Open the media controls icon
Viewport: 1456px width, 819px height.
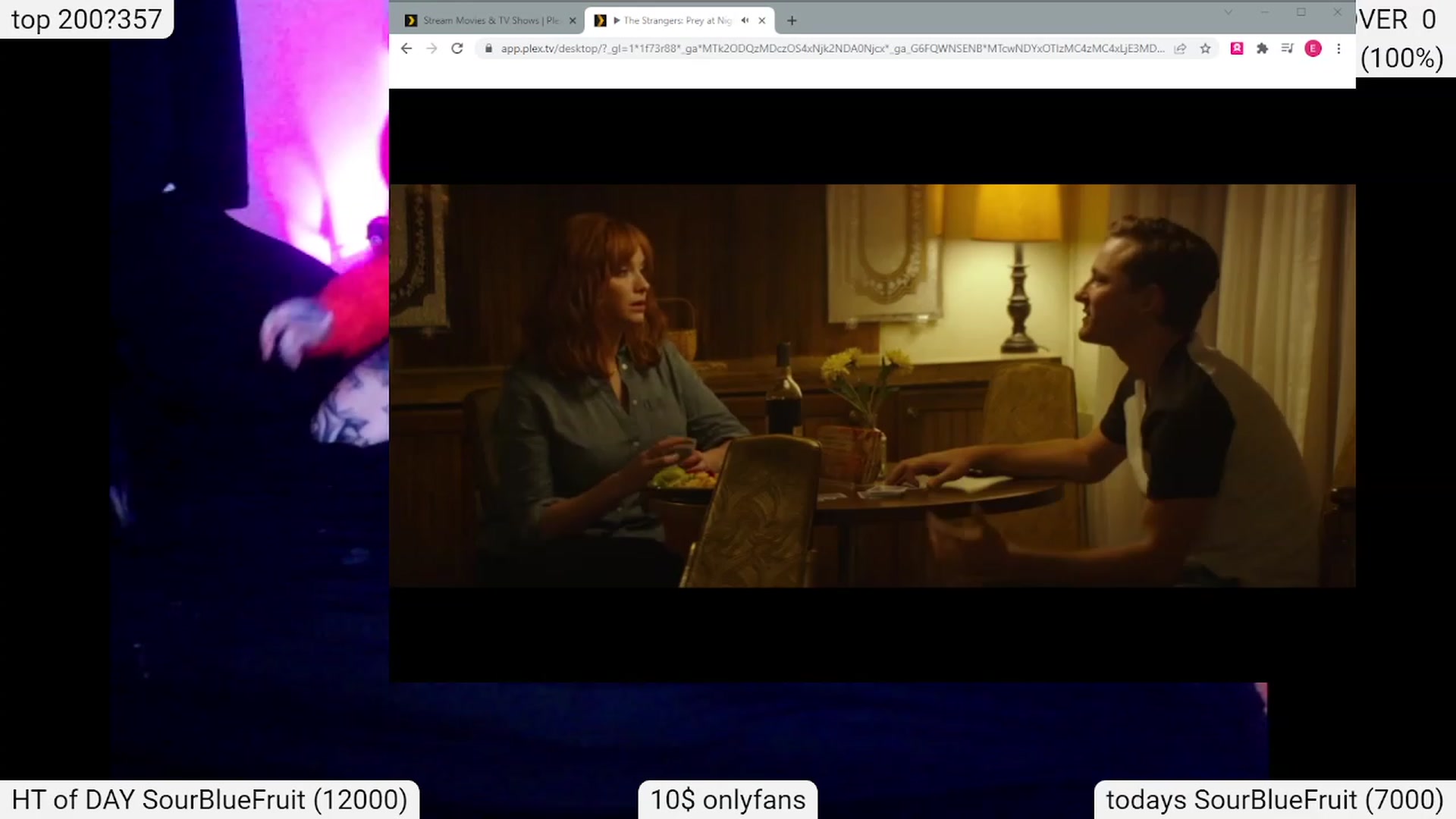[x=1287, y=49]
